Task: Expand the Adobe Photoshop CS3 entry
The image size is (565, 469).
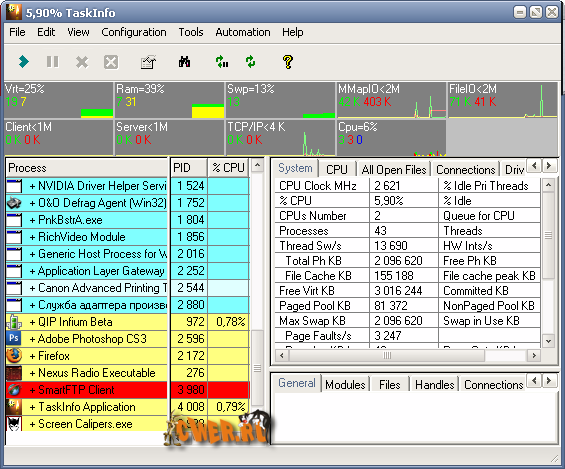Action: click(32, 339)
